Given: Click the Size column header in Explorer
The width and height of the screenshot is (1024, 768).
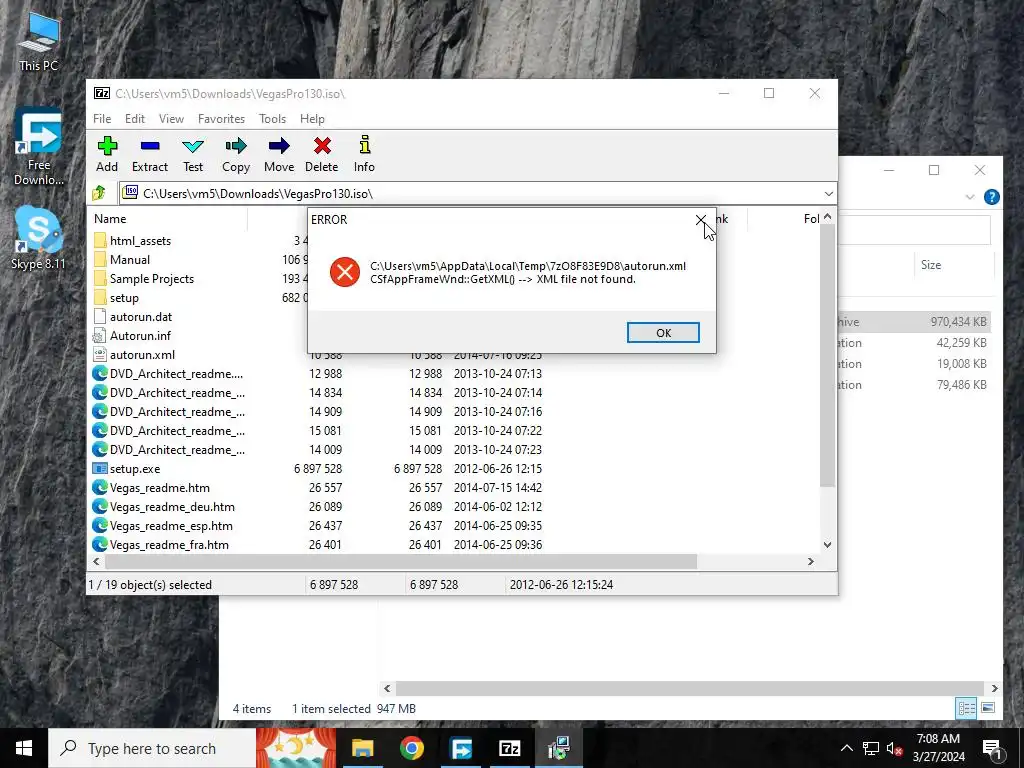Looking at the screenshot, I should coord(931,264).
